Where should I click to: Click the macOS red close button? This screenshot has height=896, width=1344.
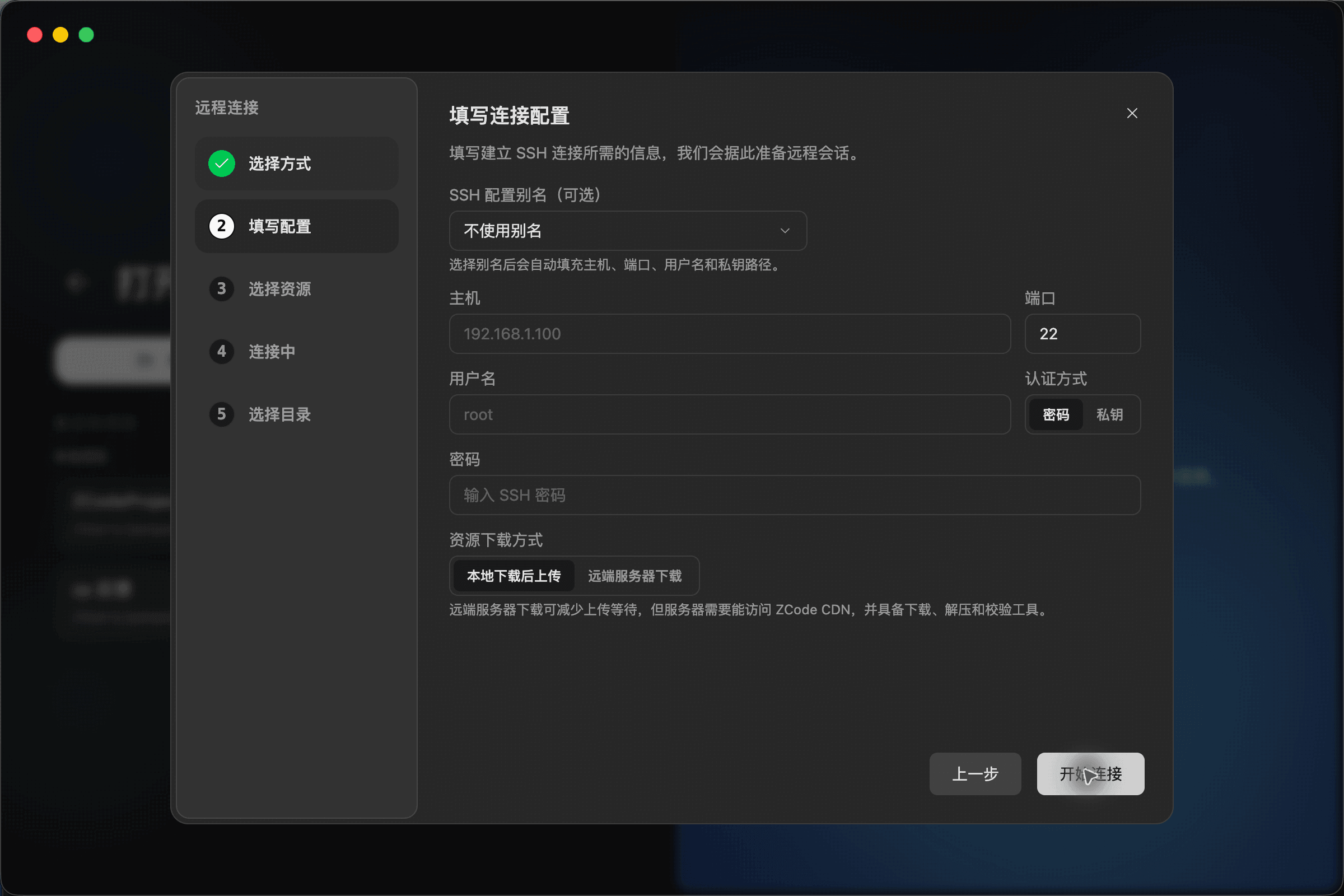(x=35, y=35)
